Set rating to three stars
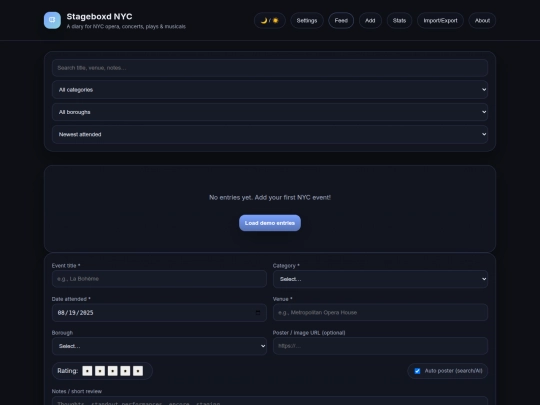540x405 pixels. point(113,371)
